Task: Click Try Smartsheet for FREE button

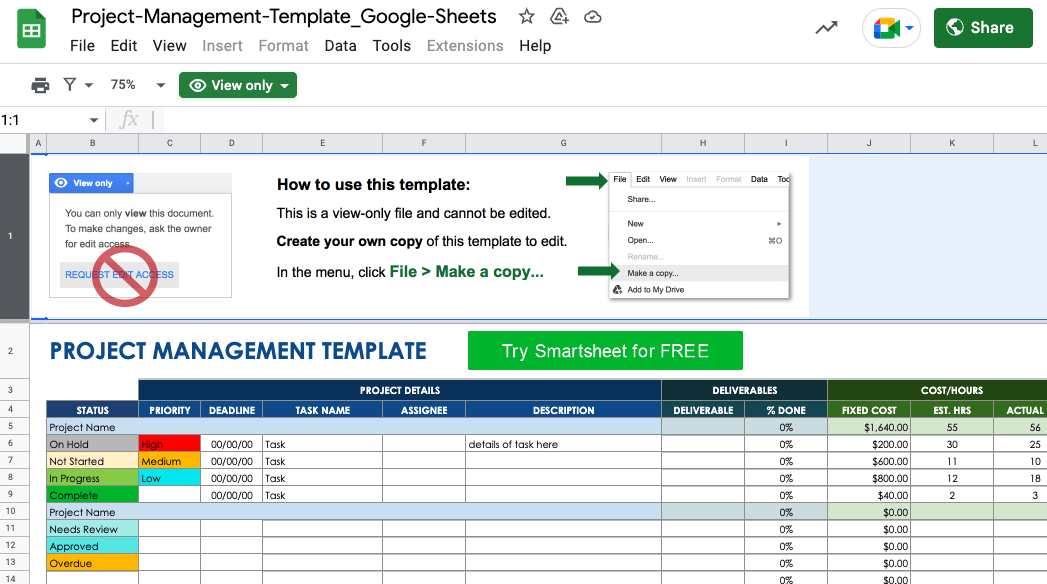Action: 605,351
